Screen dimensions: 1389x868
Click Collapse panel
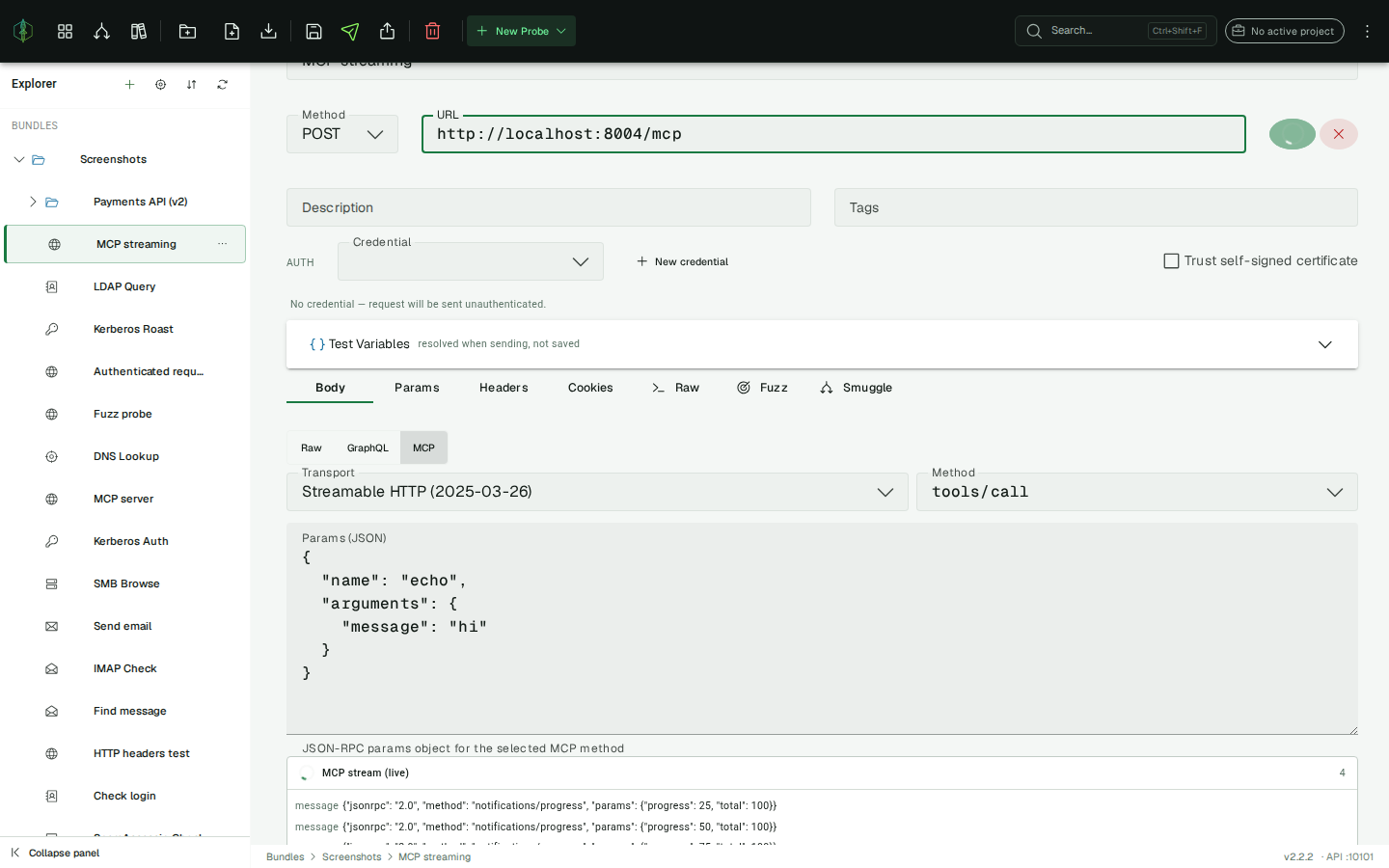pyautogui.click(x=64, y=853)
